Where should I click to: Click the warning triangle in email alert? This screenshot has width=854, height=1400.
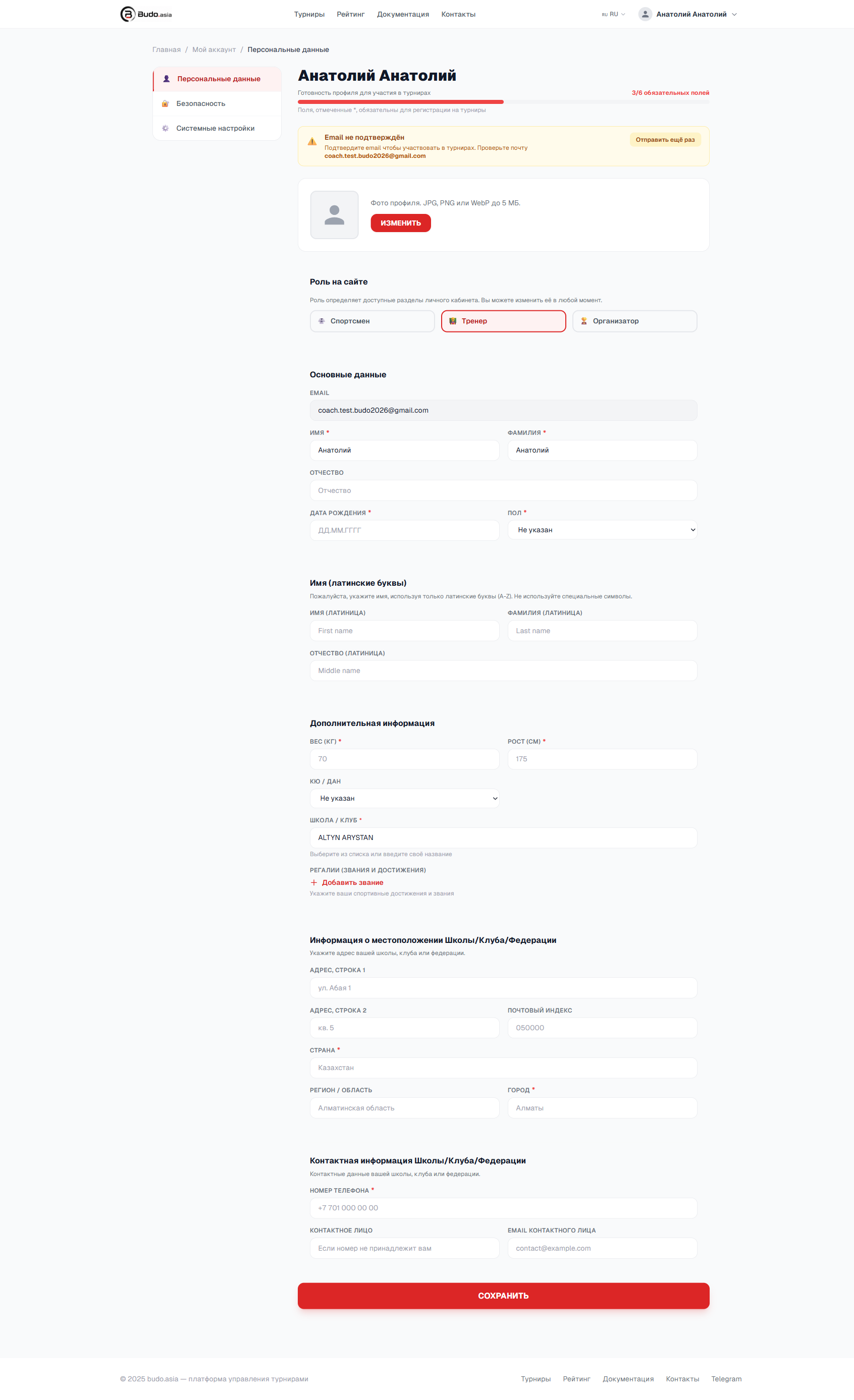pos(312,141)
